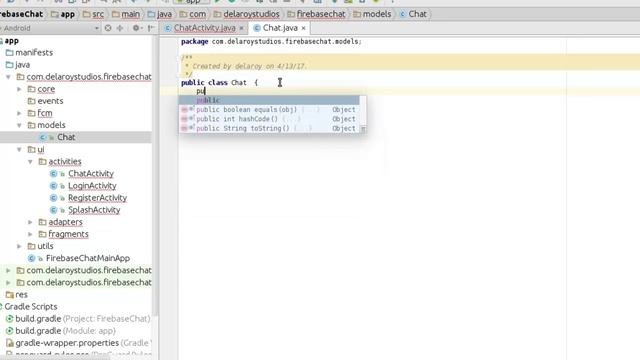Switch to the ChatActivity.java tab
The height and width of the screenshot is (360, 640).
click(204, 28)
